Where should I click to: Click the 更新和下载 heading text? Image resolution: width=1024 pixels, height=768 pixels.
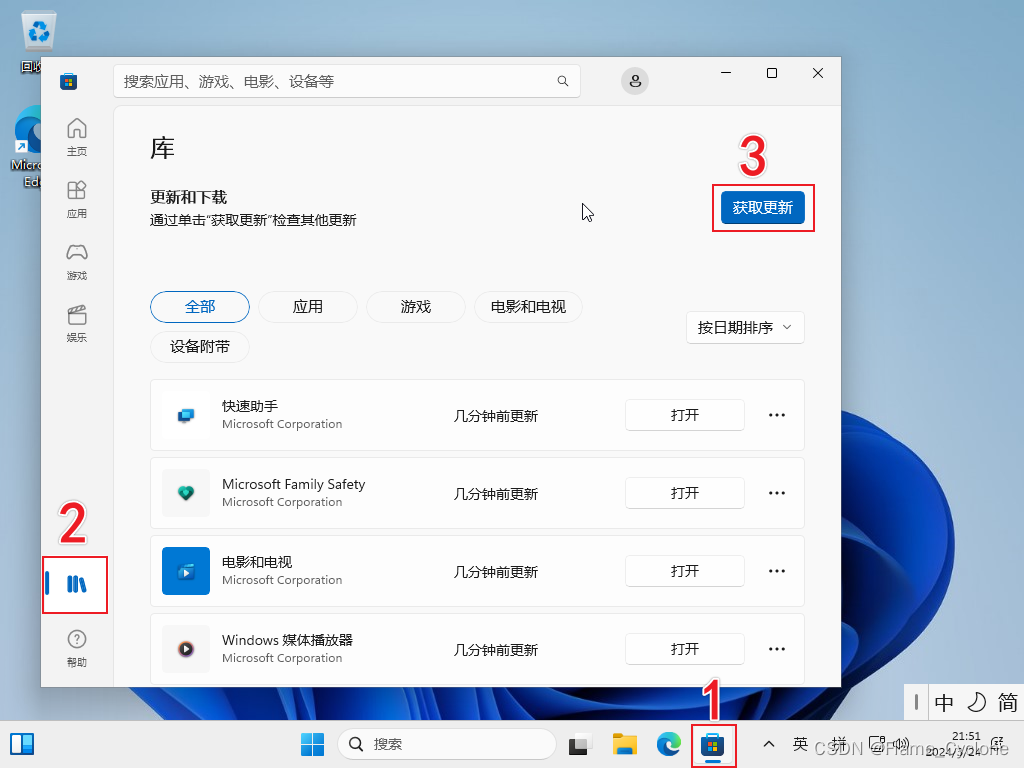click(x=189, y=197)
